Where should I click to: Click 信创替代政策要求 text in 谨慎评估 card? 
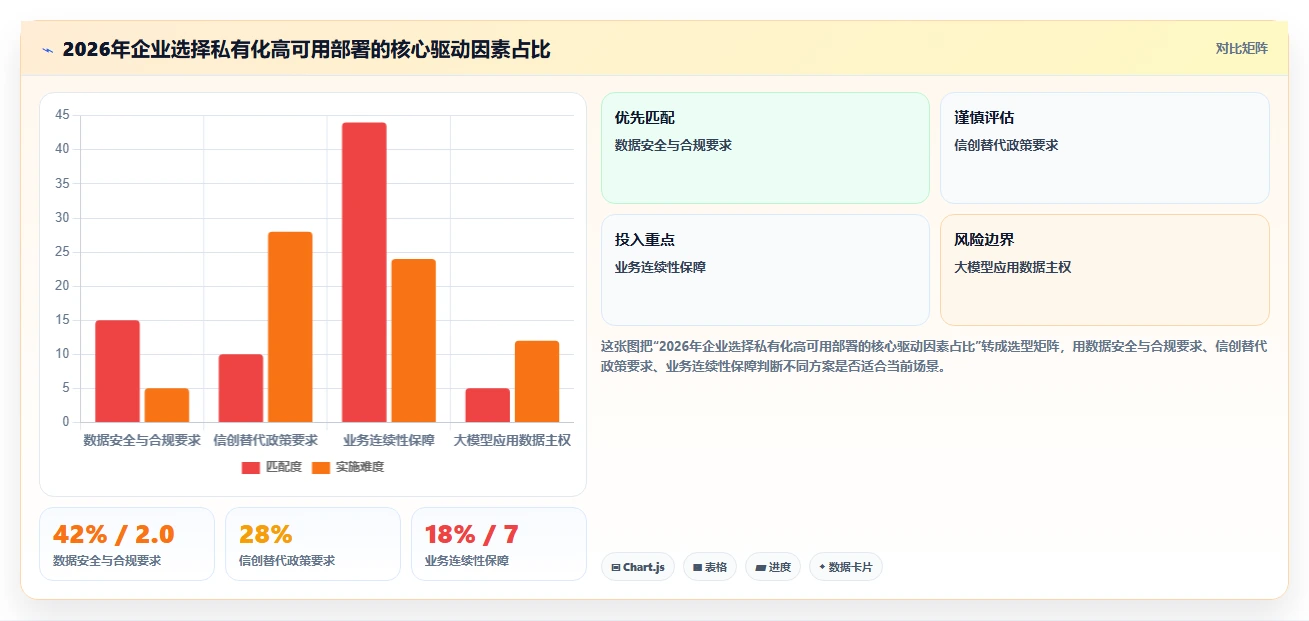[1006, 145]
